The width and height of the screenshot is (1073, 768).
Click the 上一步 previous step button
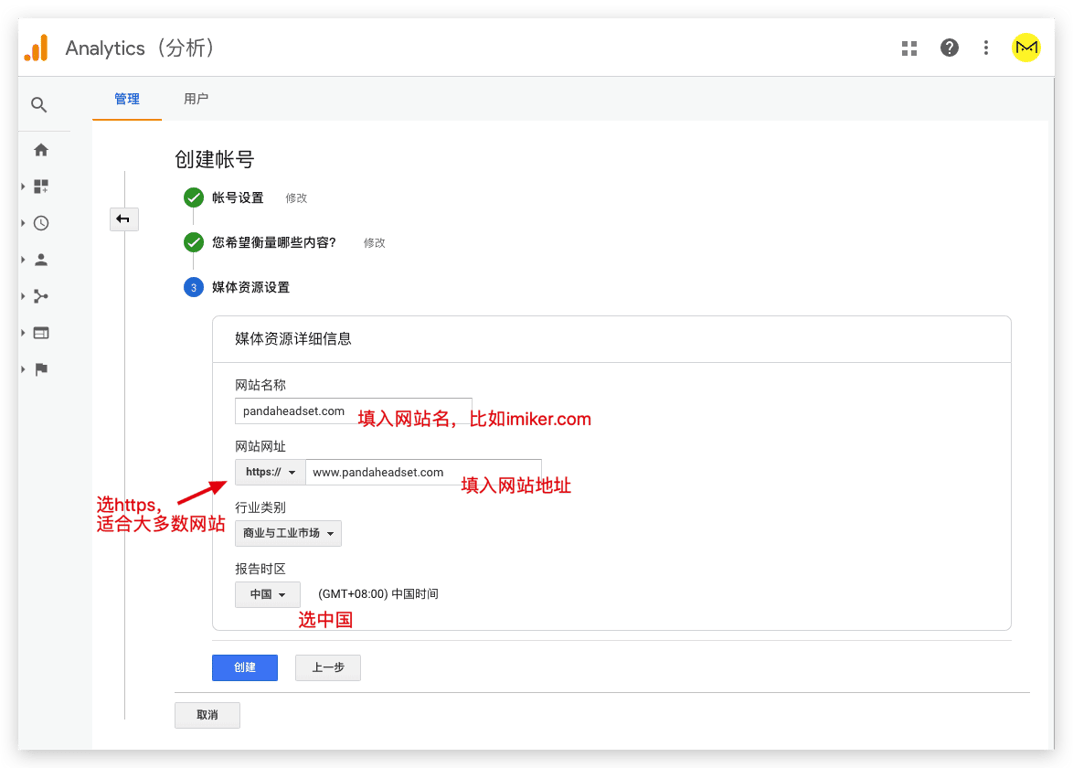(327, 668)
